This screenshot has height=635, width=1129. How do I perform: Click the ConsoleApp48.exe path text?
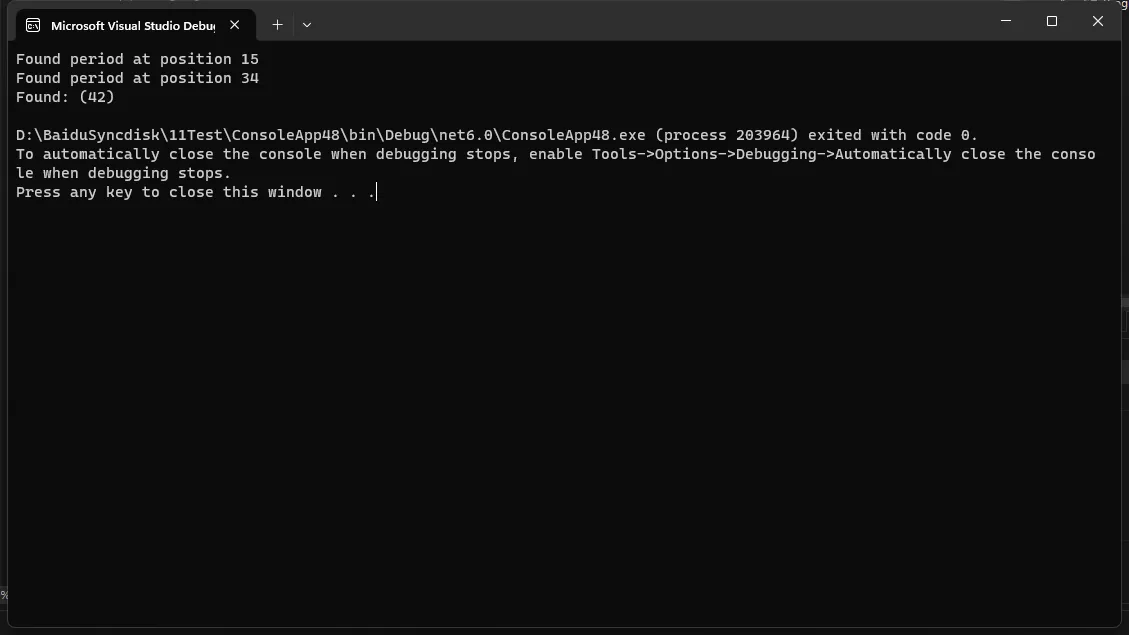330,135
